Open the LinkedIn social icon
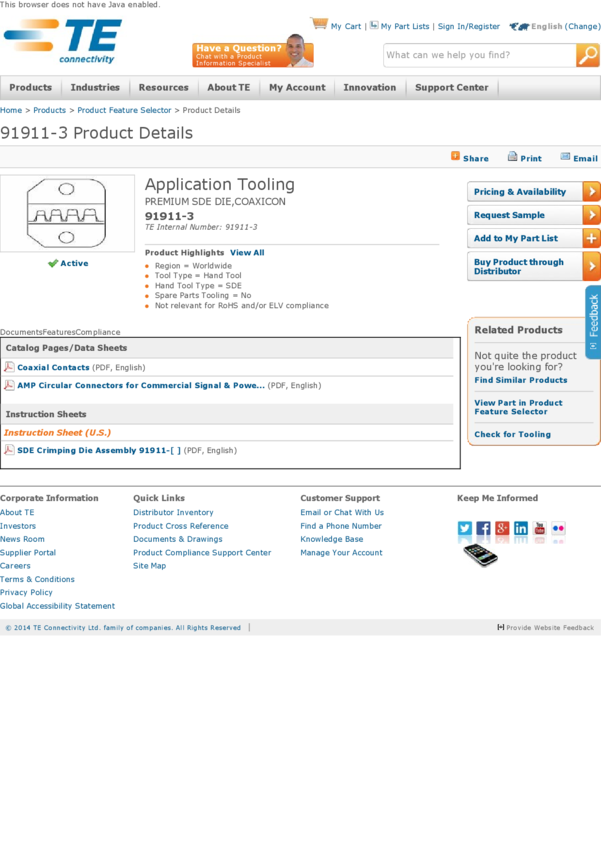 [521, 529]
